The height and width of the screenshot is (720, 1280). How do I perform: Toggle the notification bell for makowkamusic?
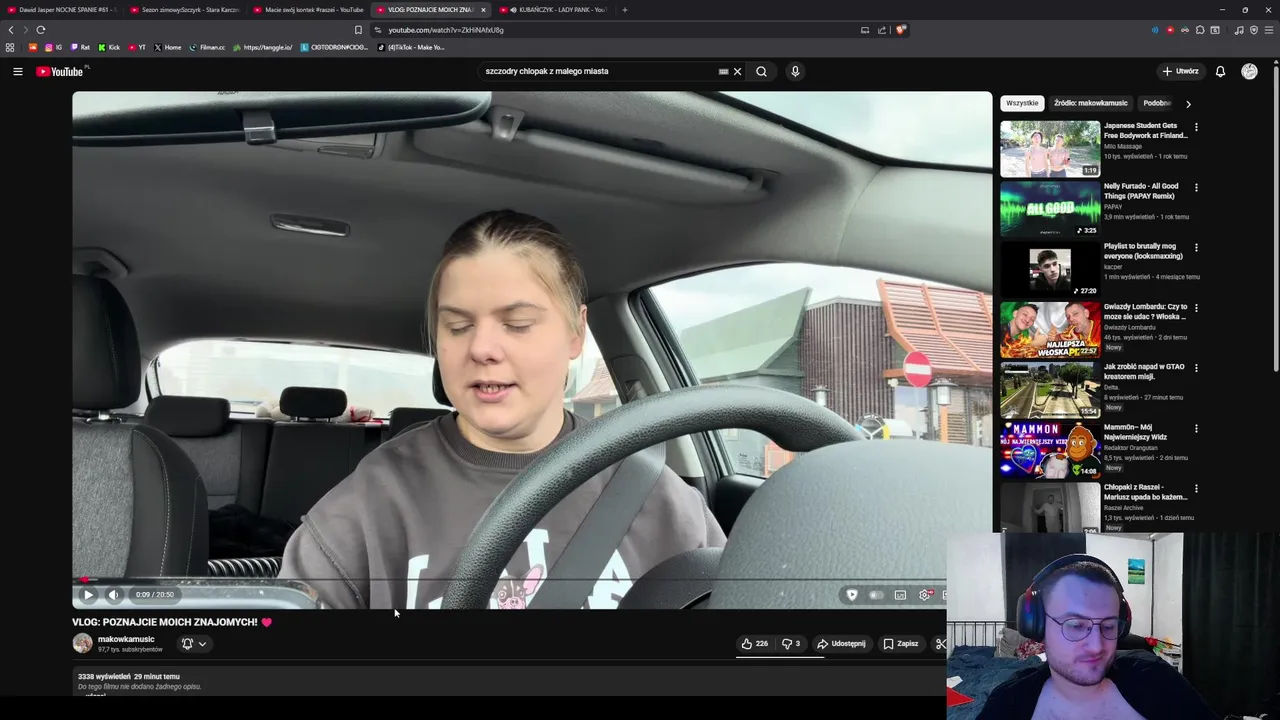[x=186, y=644]
